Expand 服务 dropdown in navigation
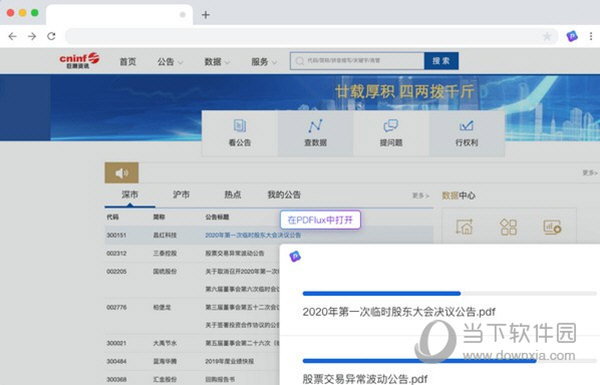 pyautogui.click(x=264, y=62)
